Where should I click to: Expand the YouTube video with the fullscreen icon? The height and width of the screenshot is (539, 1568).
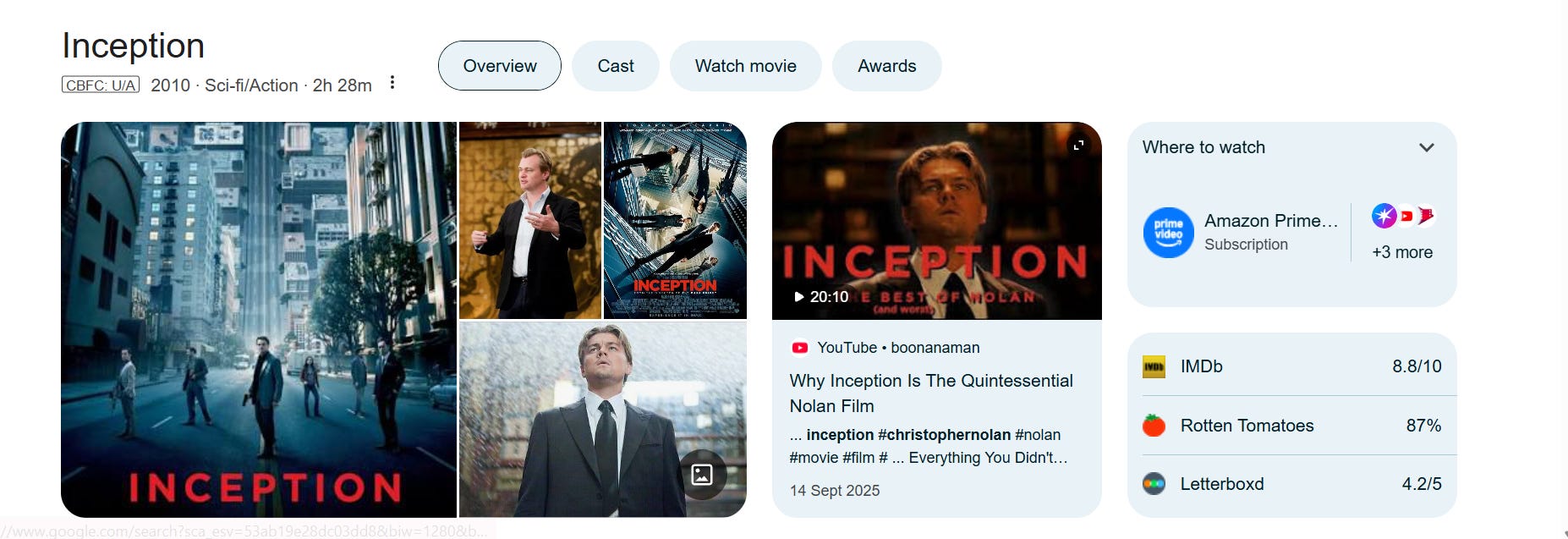tap(1078, 146)
